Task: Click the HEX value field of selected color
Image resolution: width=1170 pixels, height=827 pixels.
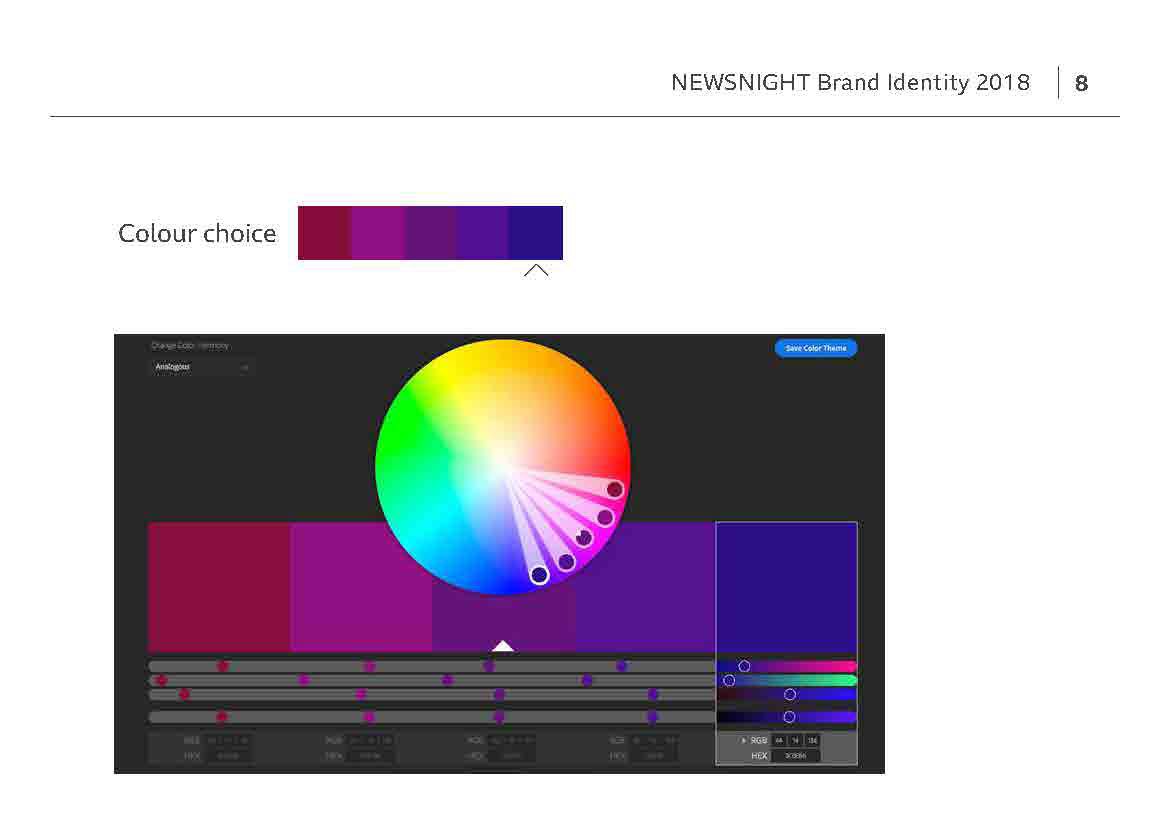Action: click(795, 756)
